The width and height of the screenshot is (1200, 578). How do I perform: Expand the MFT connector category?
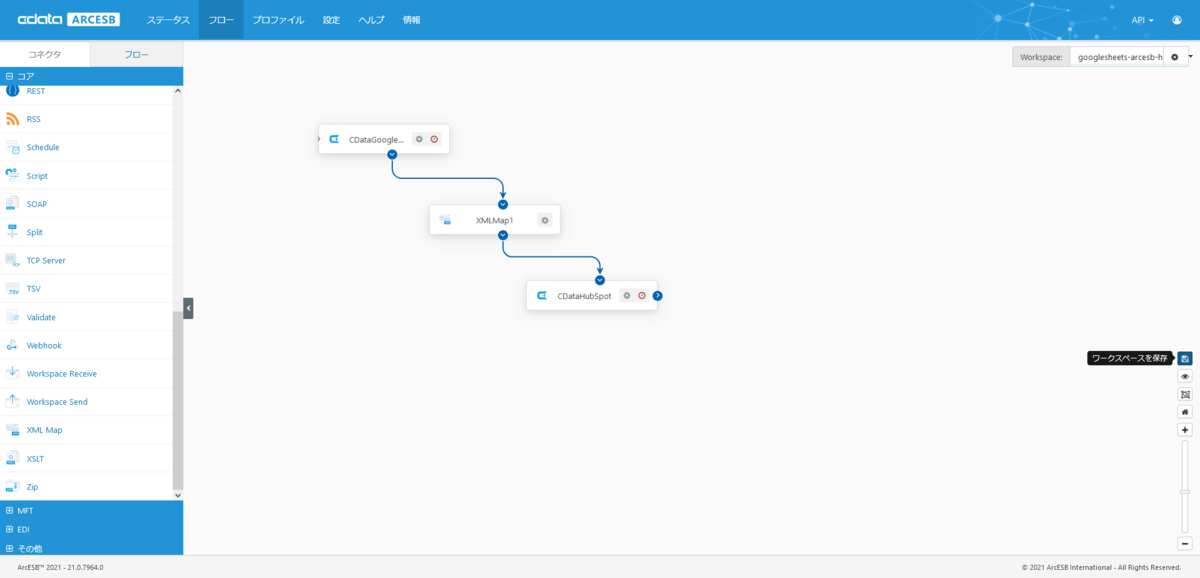point(92,510)
